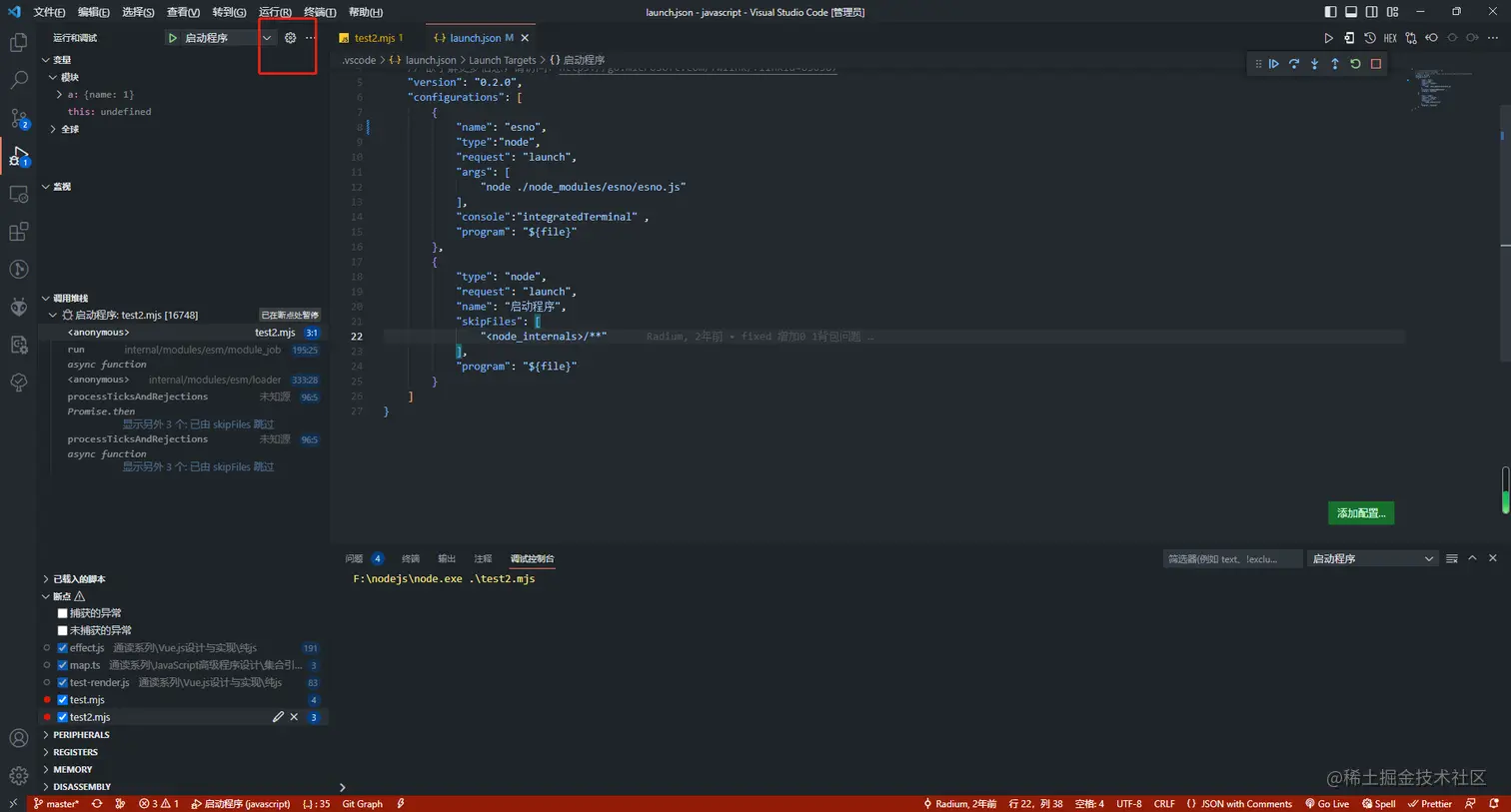1511x812 pixels.
Task: Click master branch in status bar
Action: (56, 804)
